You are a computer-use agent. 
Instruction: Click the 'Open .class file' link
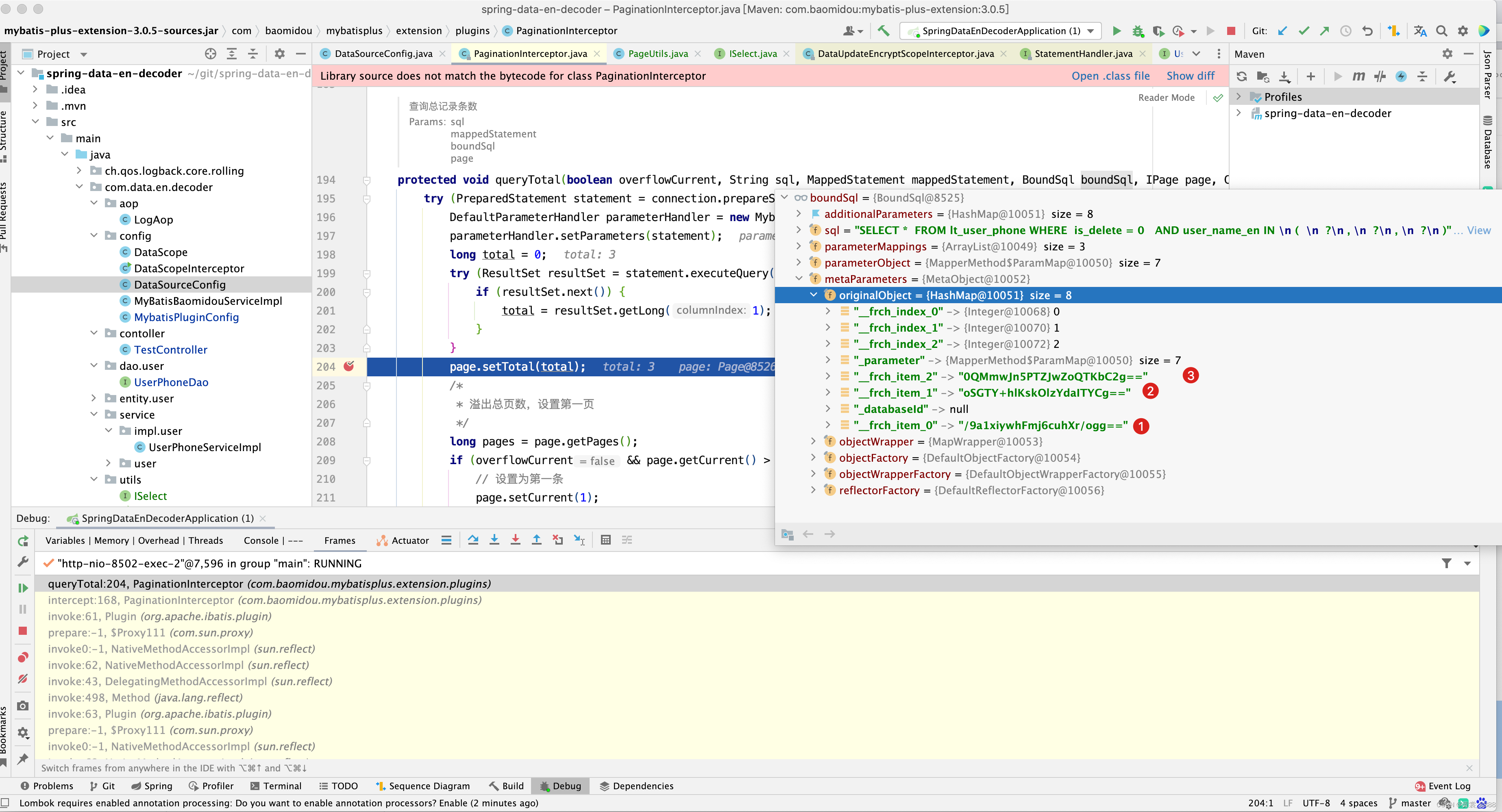coord(1110,76)
